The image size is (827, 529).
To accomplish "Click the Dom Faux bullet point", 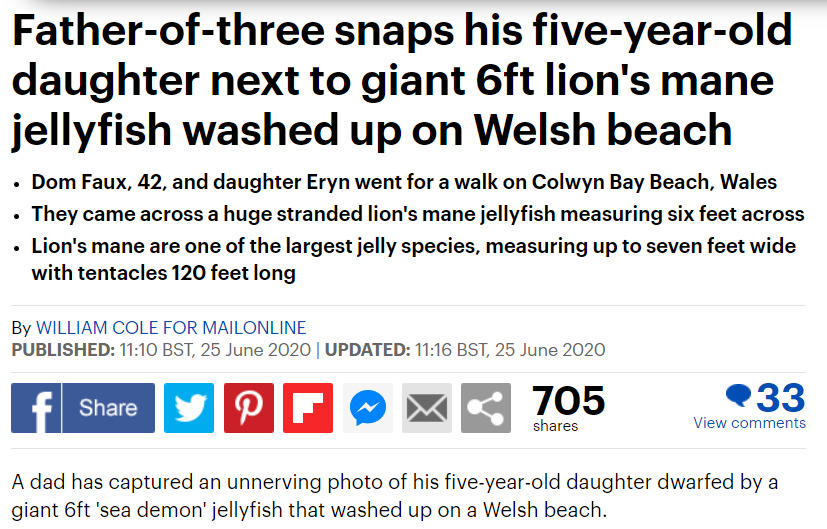I will pos(404,182).
